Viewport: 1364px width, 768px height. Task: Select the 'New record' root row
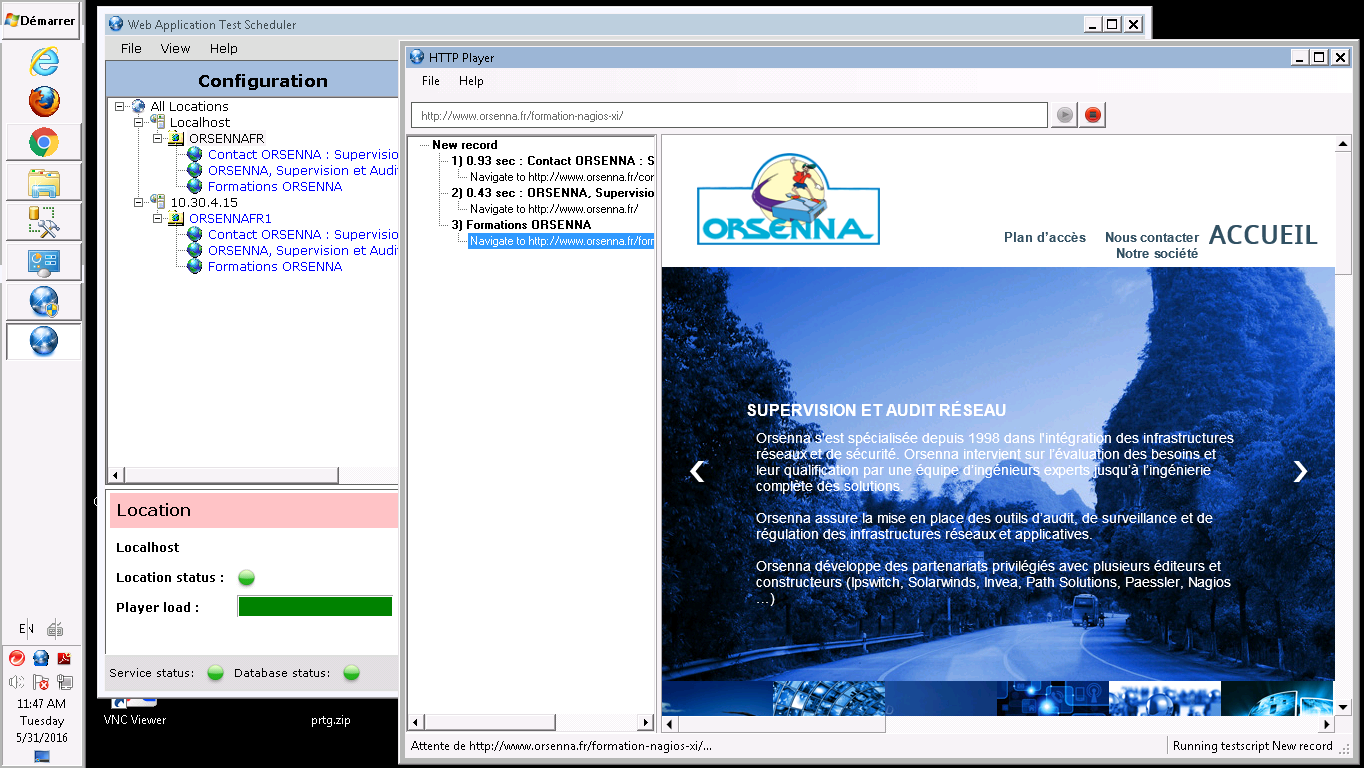(465, 144)
